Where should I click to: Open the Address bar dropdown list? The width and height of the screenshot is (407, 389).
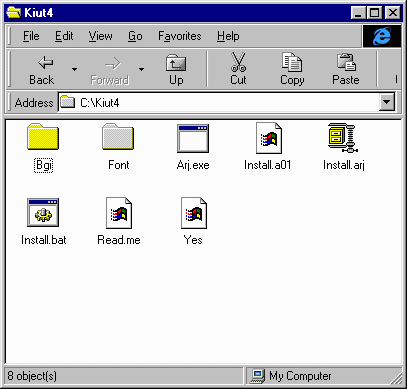387,102
